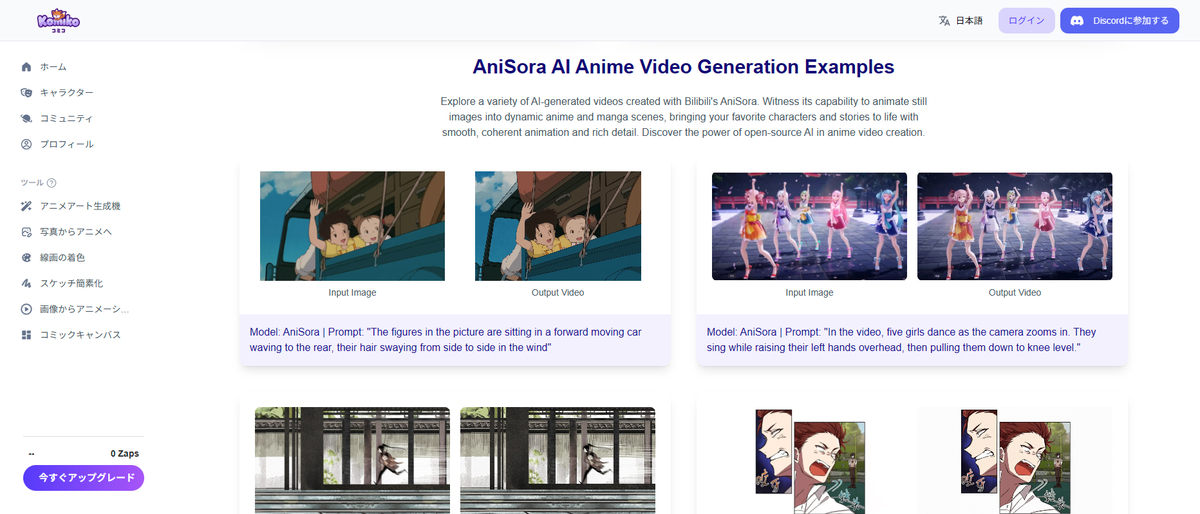The image size is (1200, 514).
Task: Click the character mask icon beside キャラクター
Action: pyautogui.click(x=26, y=93)
